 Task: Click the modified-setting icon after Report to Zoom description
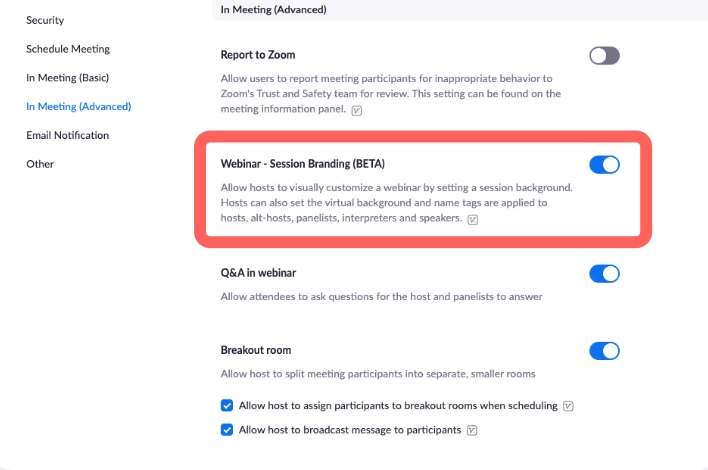(357, 110)
